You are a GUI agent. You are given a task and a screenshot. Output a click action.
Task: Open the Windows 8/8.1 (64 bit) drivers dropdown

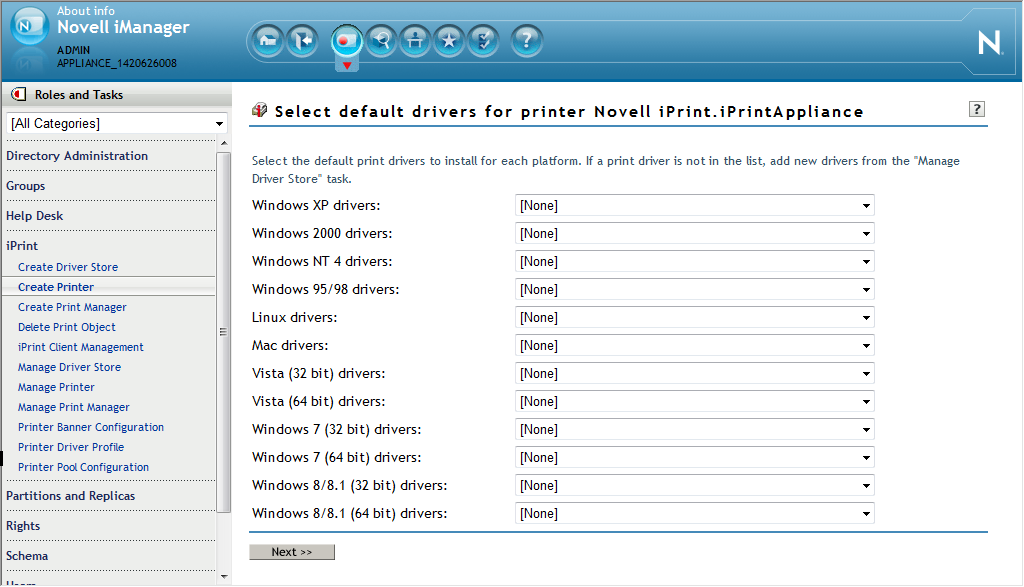coord(694,514)
